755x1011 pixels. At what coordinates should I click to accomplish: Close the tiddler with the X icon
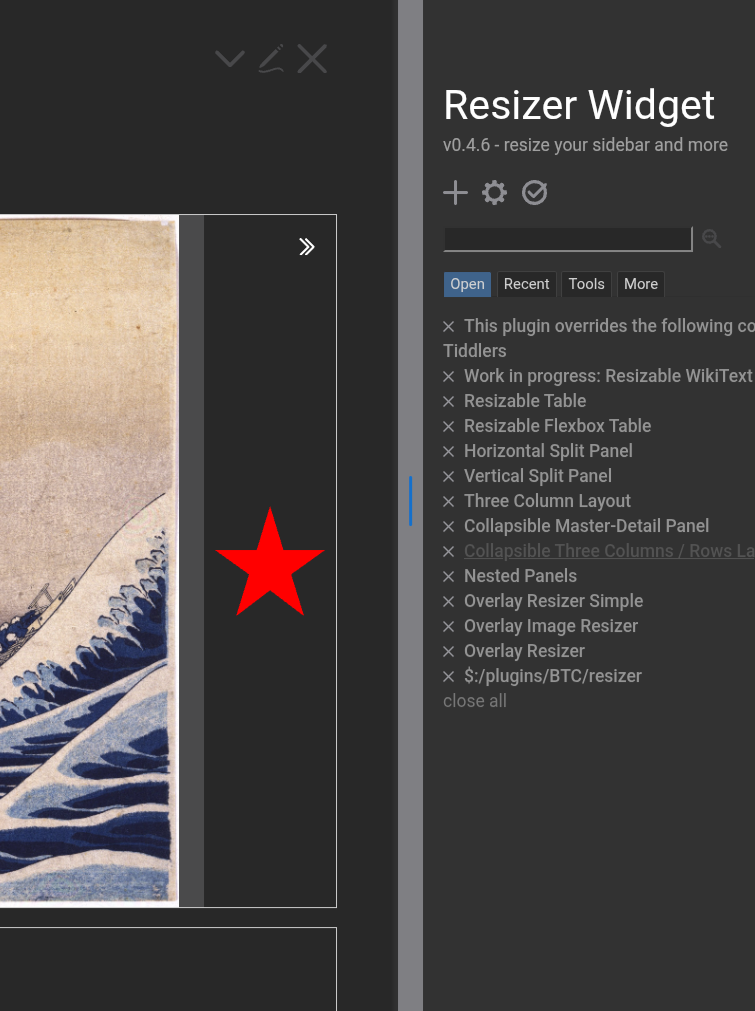pyautogui.click(x=312, y=59)
